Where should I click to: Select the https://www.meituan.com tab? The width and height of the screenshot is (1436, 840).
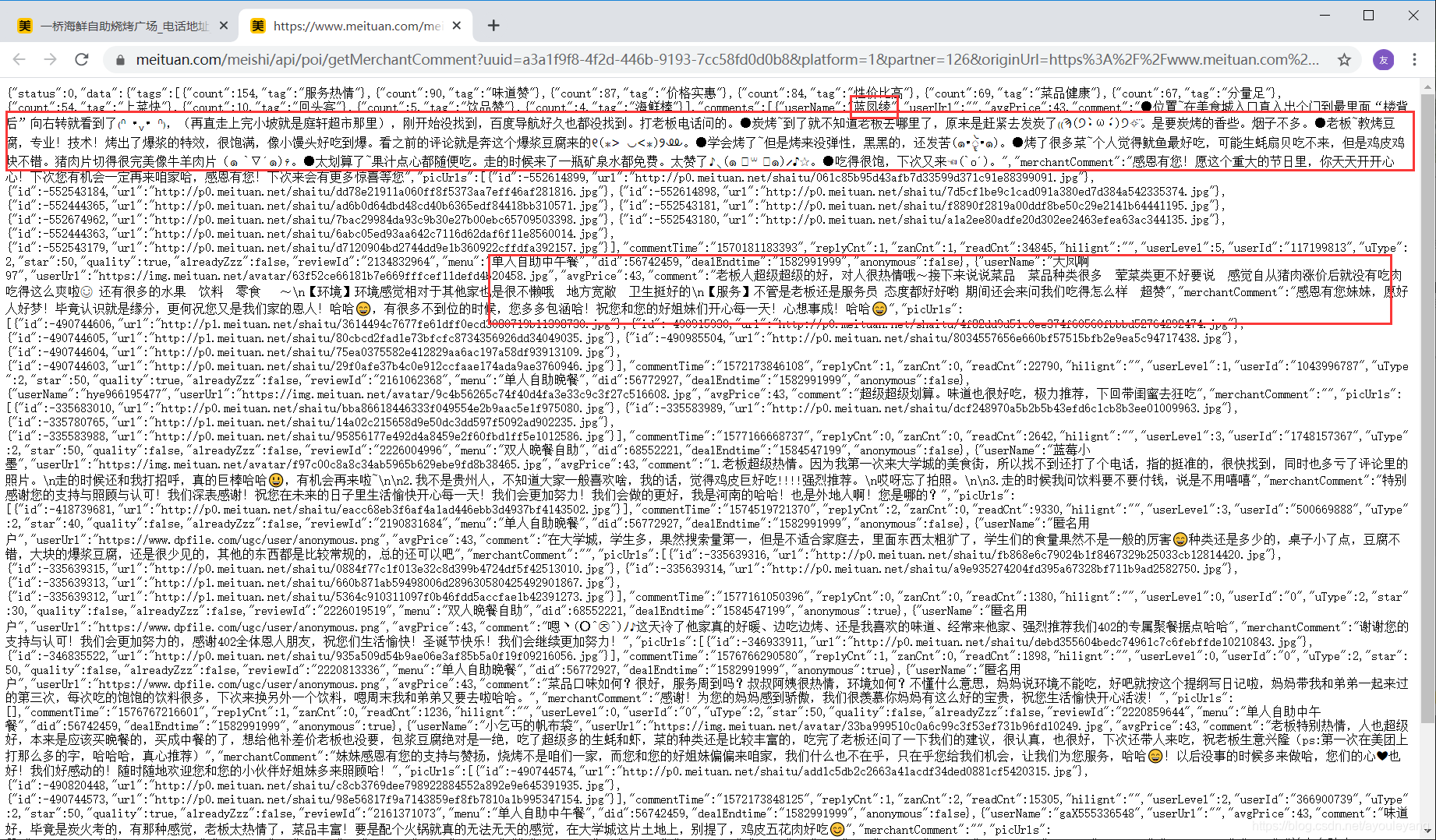pos(355,26)
